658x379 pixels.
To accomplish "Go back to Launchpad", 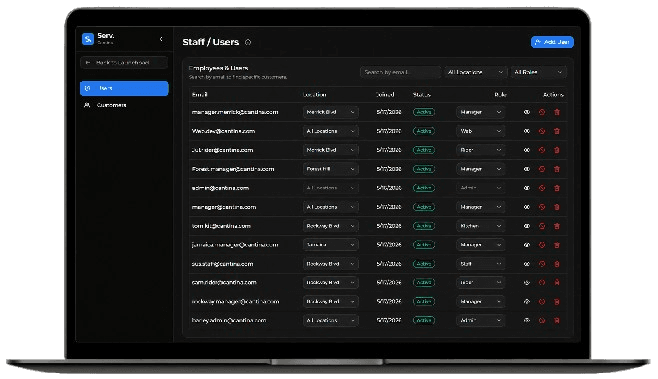I will (124, 63).
